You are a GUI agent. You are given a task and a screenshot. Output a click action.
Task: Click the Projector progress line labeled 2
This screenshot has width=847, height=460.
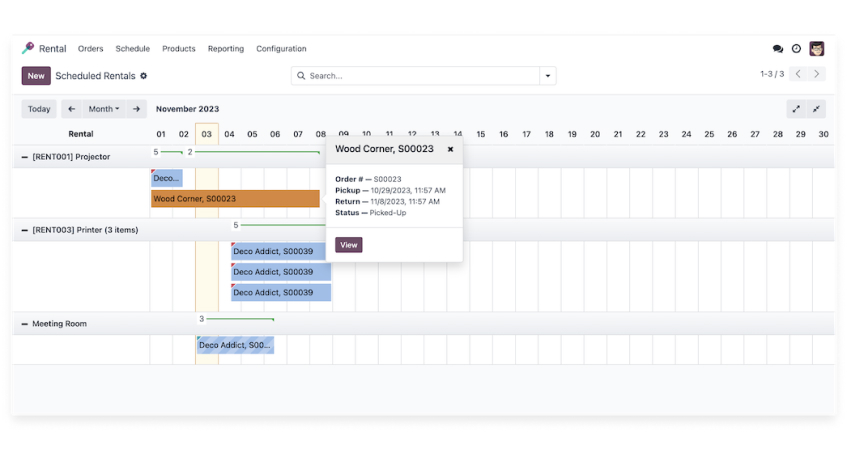tap(257, 152)
